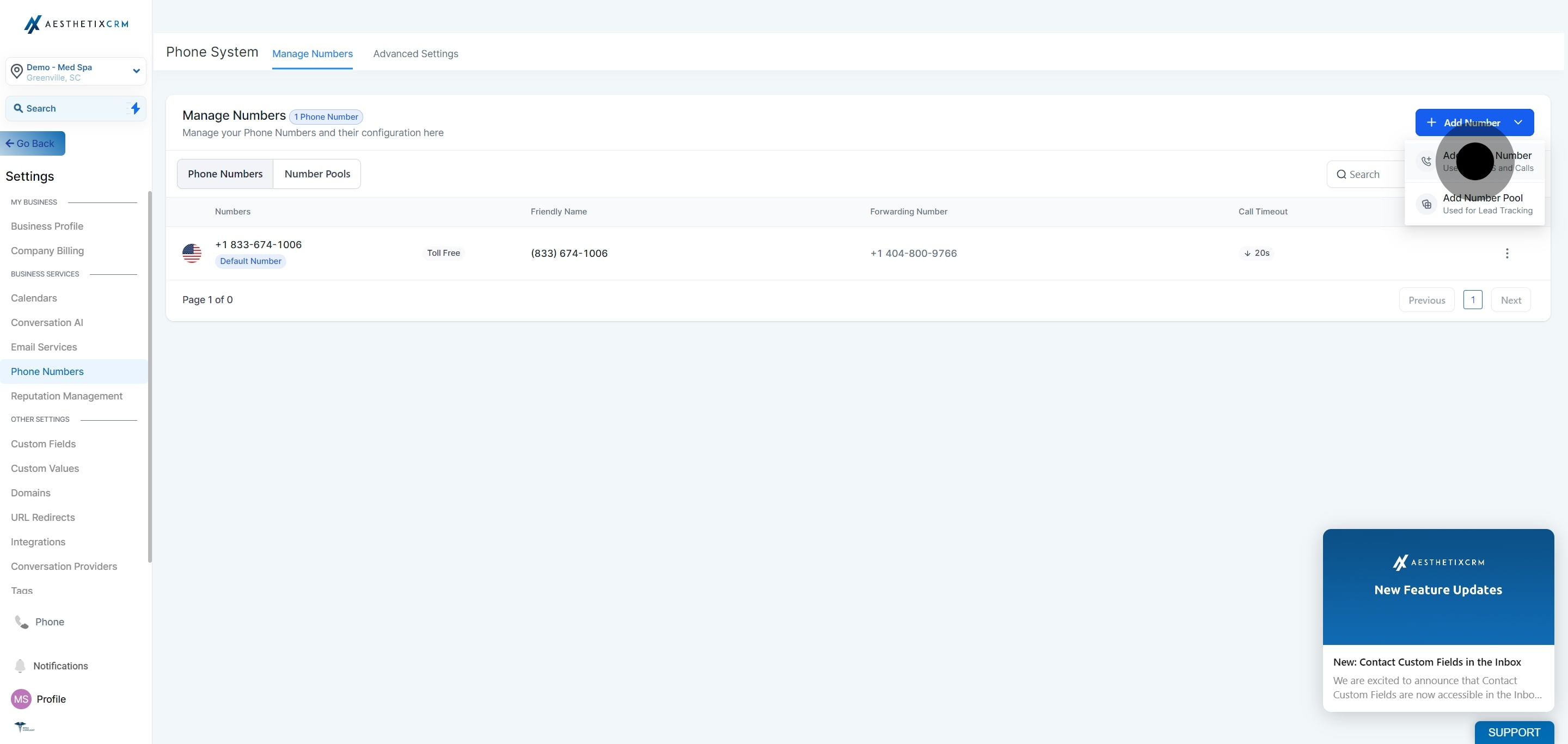
Task: Click the Add Number Pool icon
Action: click(x=1426, y=204)
